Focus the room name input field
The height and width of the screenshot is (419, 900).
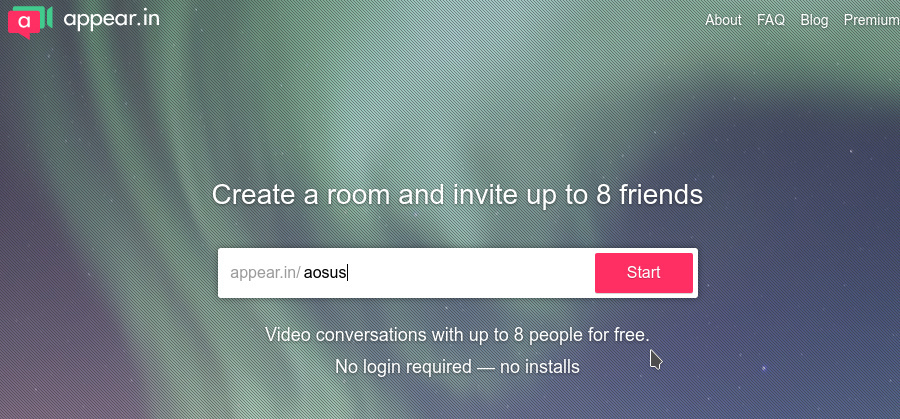pos(448,273)
